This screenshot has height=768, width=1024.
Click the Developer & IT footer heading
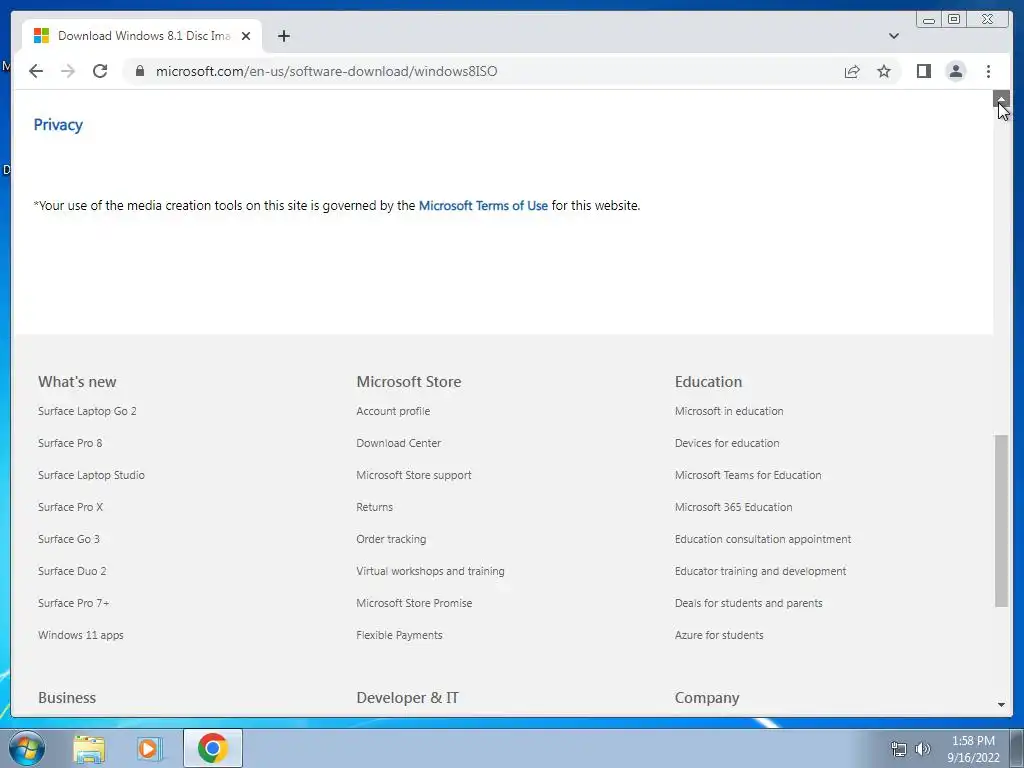pyautogui.click(x=408, y=697)
